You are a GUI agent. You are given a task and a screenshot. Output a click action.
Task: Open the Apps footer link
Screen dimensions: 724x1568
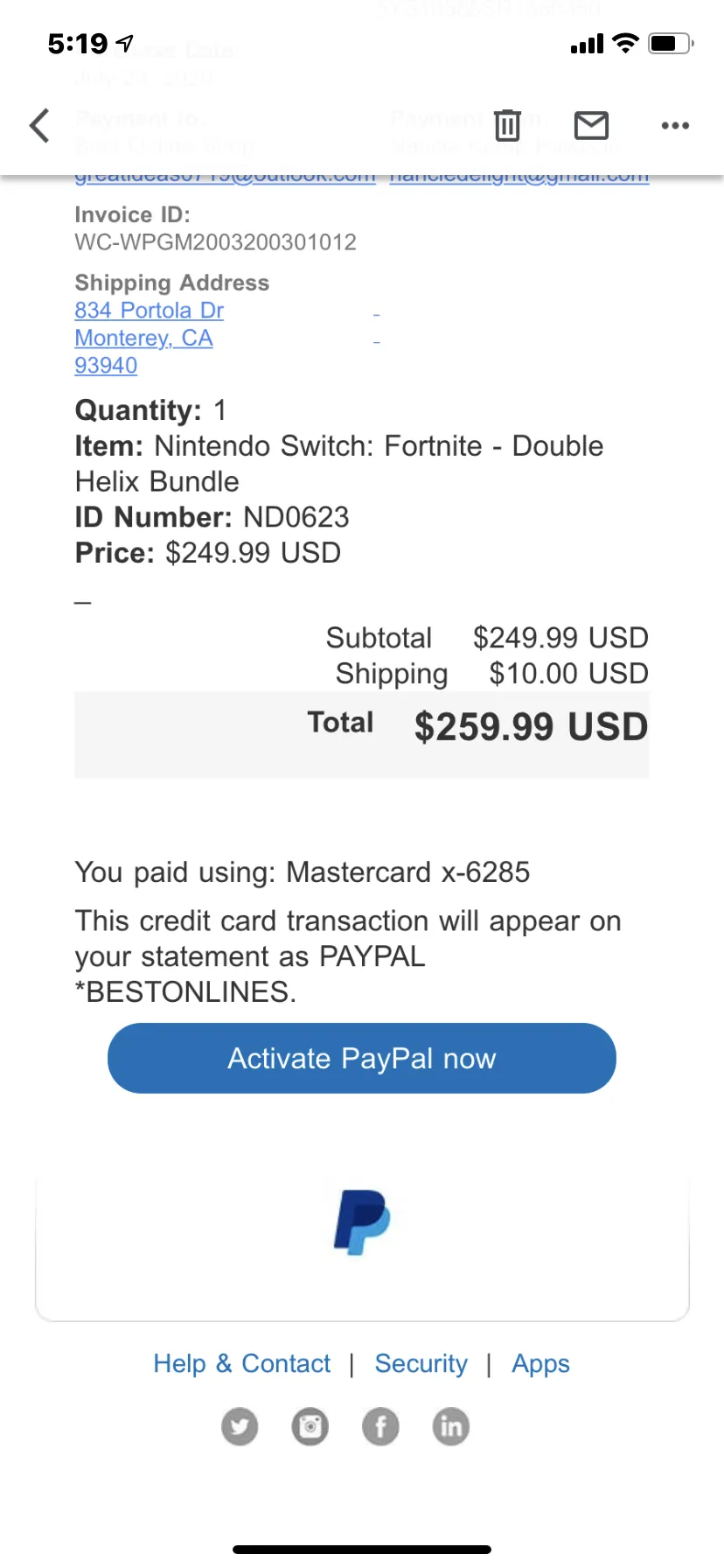tap(541, 1364)
